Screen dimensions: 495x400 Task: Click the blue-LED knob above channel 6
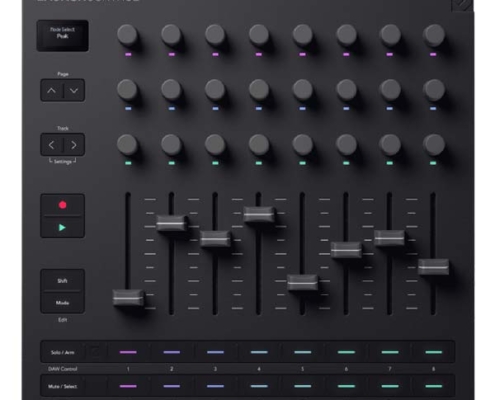click(x=346, y=89)
